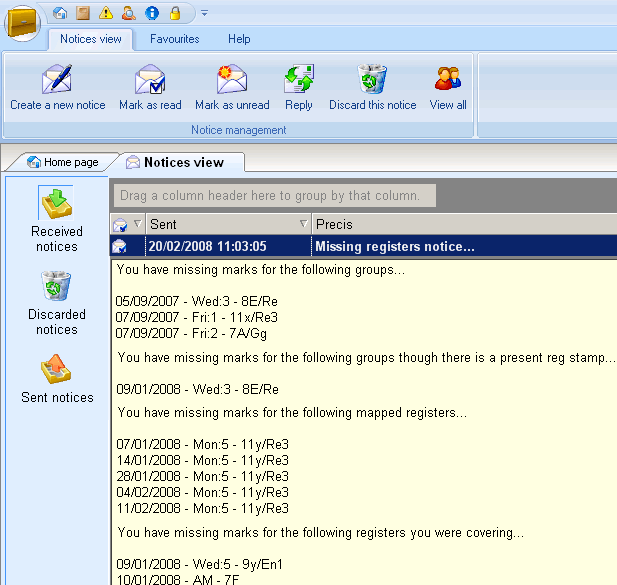
Task: Click the Discarded notices text label
Action: point(57,322)
